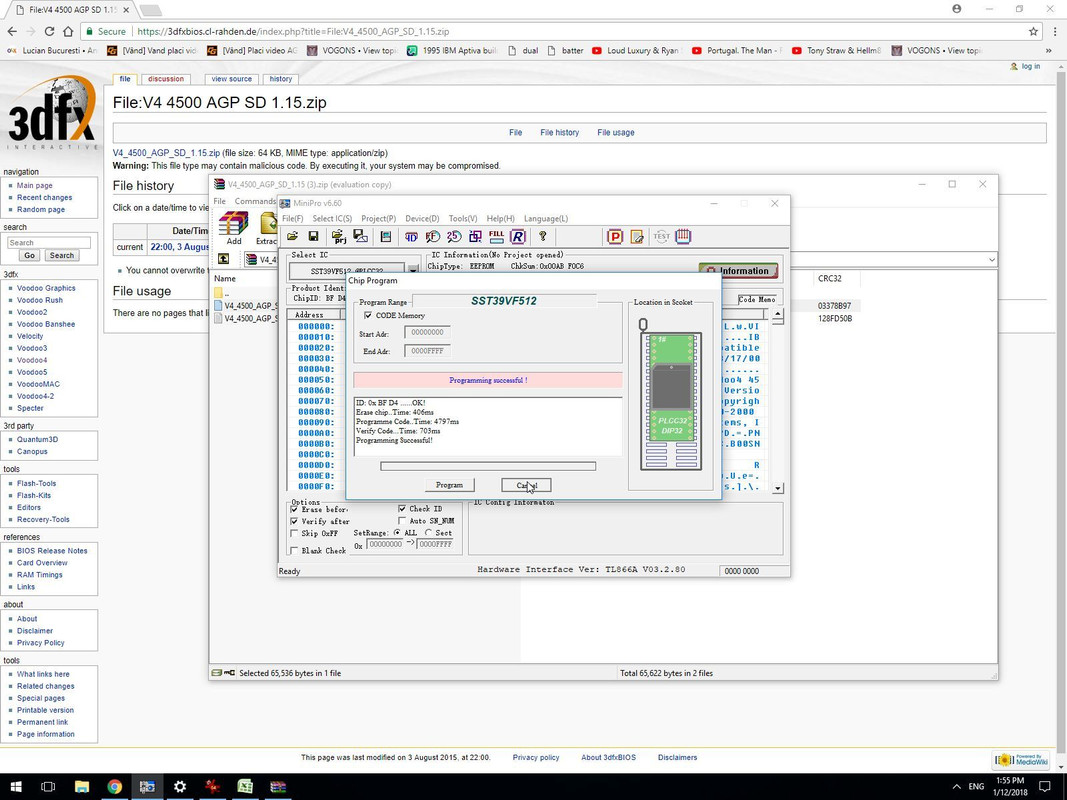
Task: Show hidden system tray icons
Action: [x=956, y=786]
